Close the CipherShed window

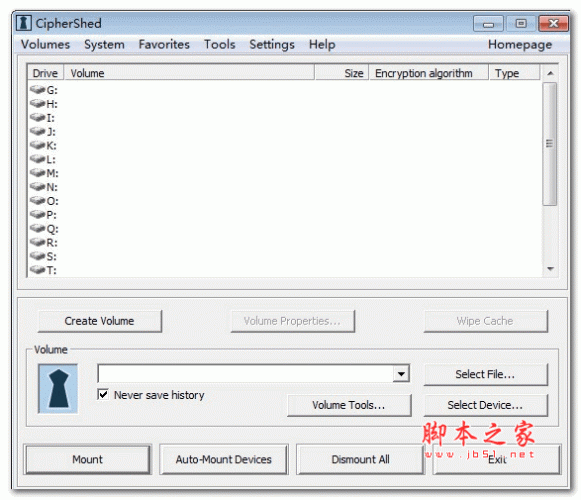click(553, 24)
